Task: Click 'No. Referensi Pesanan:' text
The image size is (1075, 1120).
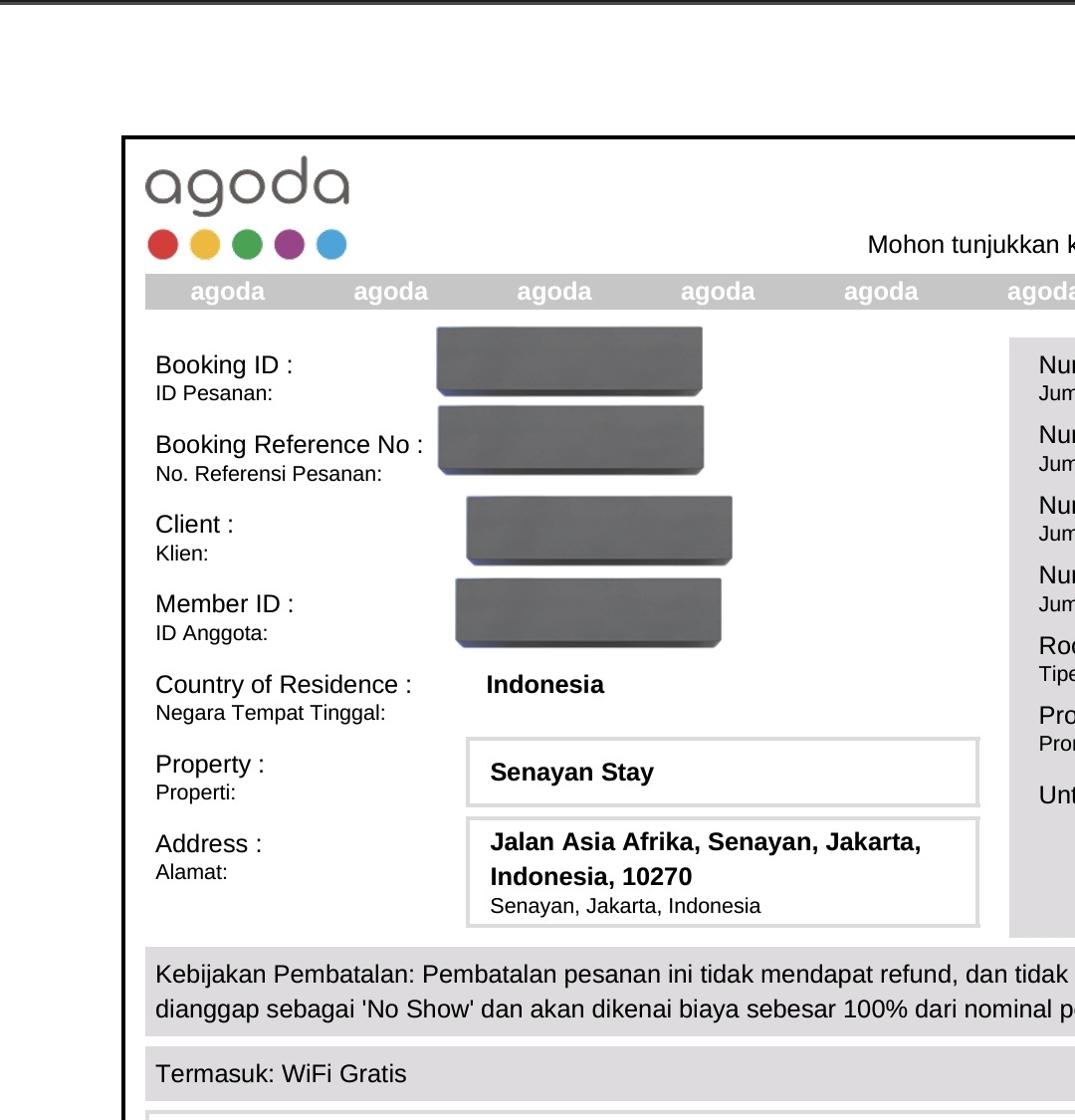Action: (x=269, y=474)
